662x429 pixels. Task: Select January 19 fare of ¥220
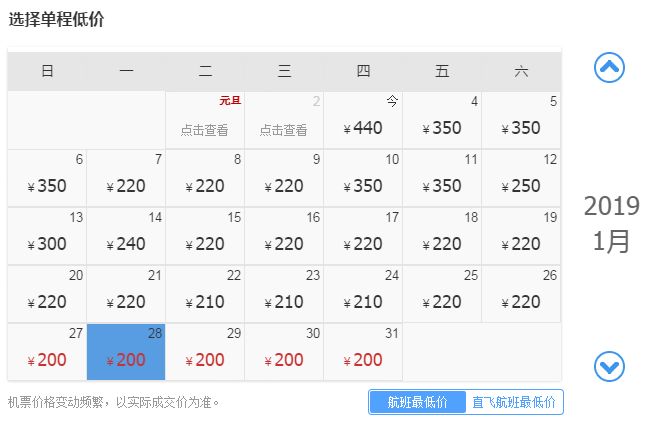click(521, 243)
